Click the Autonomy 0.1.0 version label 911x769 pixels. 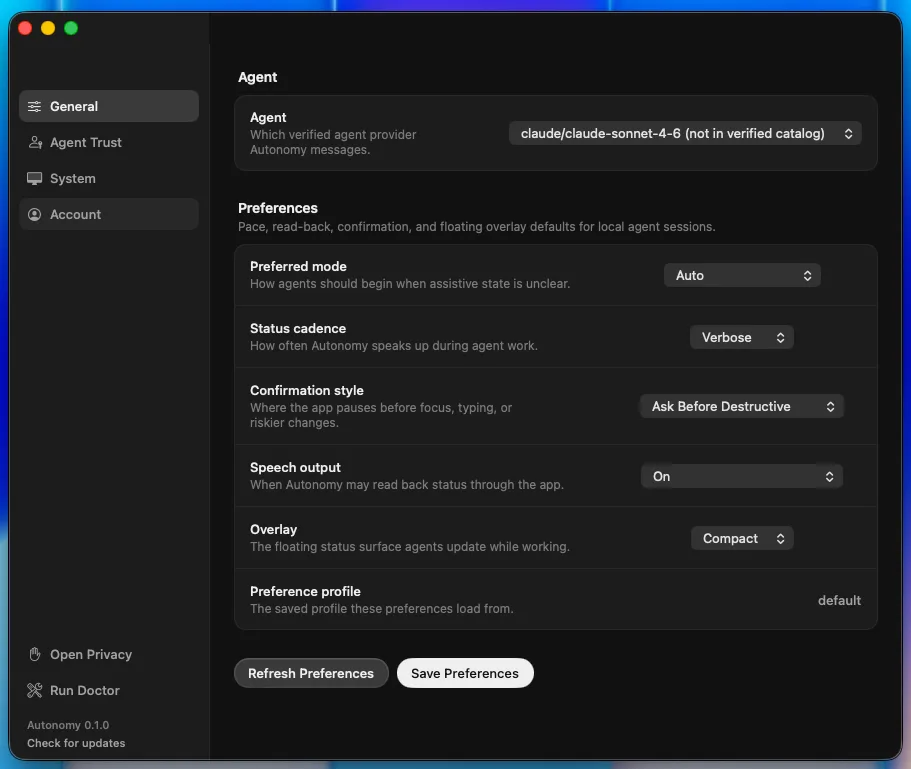coord(68,725)
